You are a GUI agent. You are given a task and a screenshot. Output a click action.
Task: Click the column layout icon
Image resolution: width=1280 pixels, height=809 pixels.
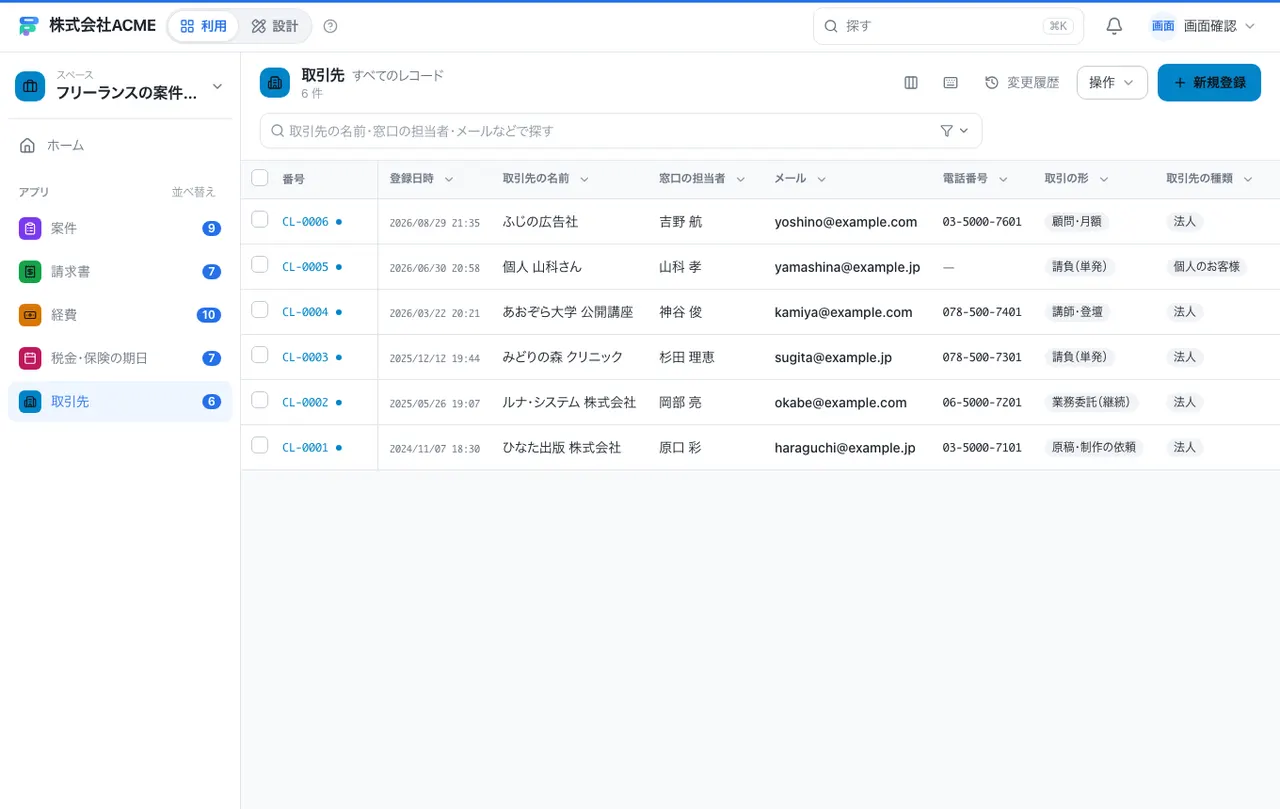[x=911, y=83]
